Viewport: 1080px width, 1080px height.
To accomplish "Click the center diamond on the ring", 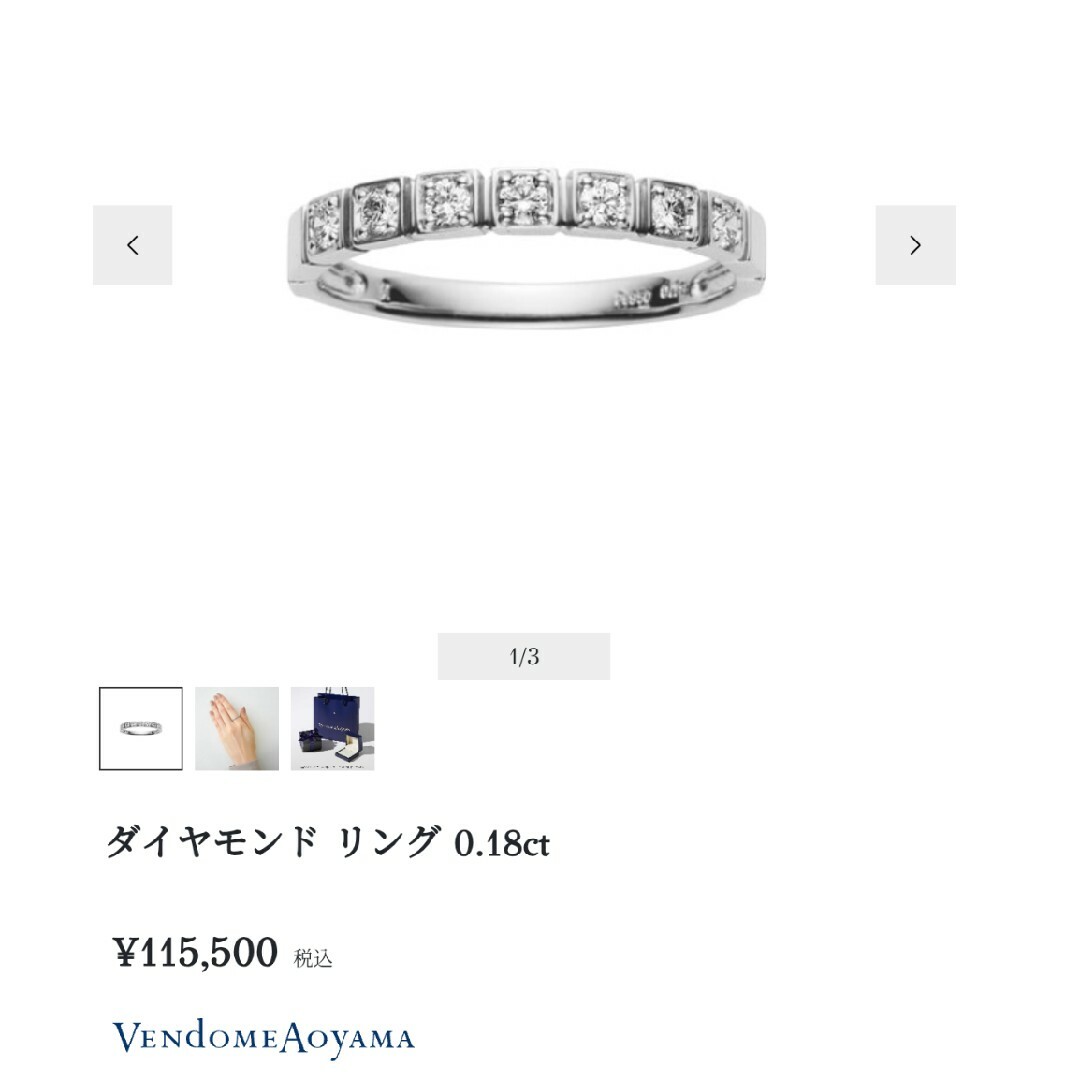I will pos(524,198).
